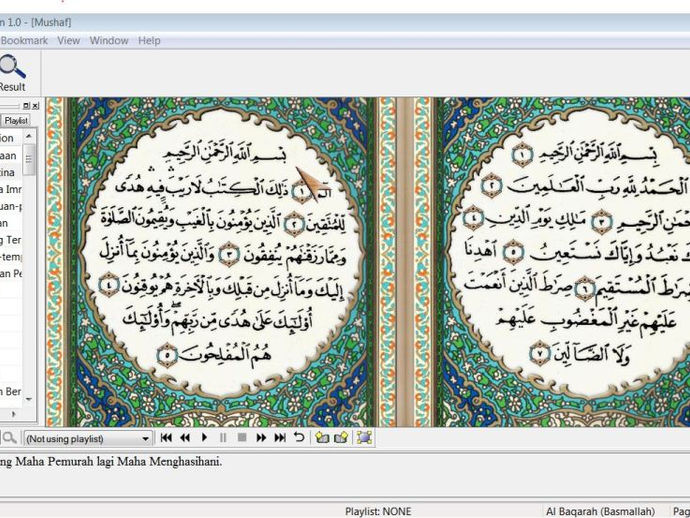Select the list row ending in 'Ber'
This screenshot has height=518, width=690.
11,391
